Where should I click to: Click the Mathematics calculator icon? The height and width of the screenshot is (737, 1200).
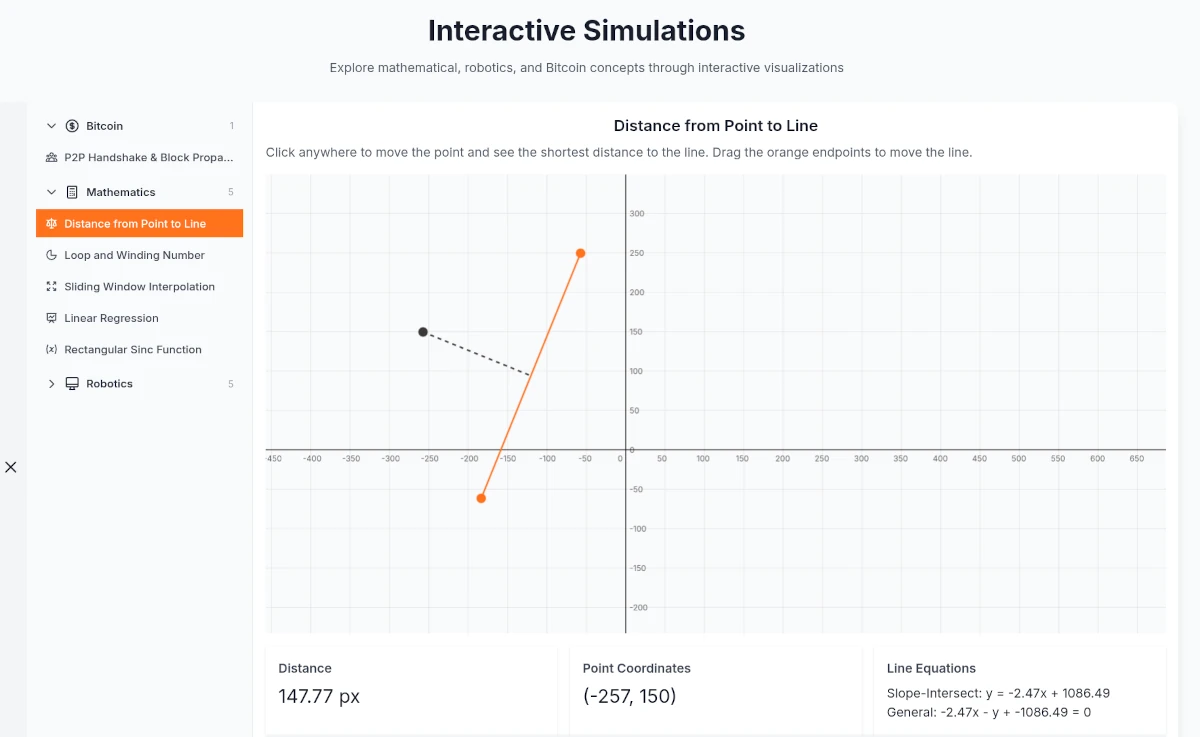click(x=72, y=192)
